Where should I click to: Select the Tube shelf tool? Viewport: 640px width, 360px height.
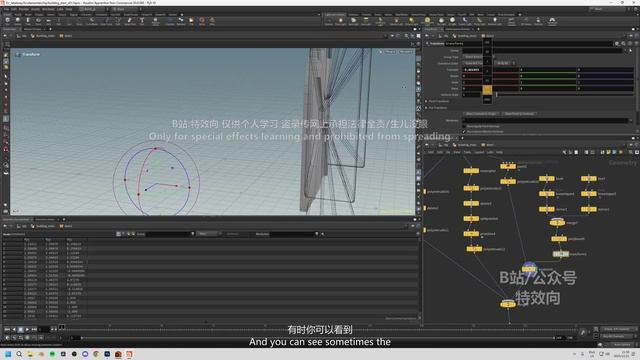28,21
